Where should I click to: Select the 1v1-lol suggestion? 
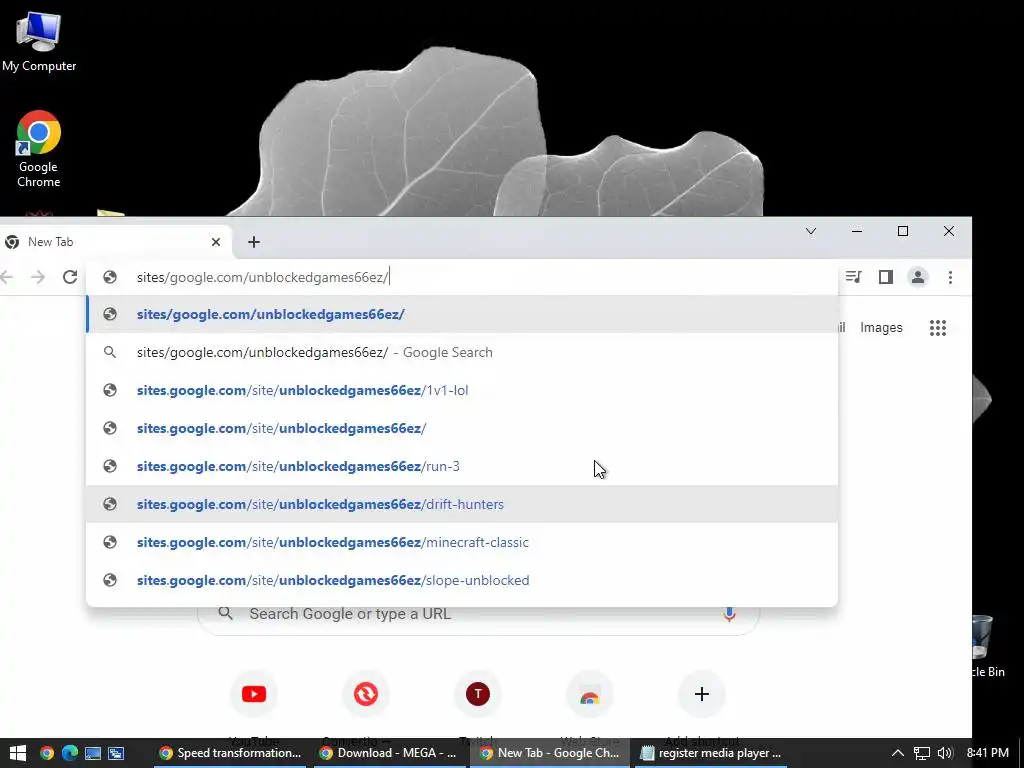coord(462,391)
